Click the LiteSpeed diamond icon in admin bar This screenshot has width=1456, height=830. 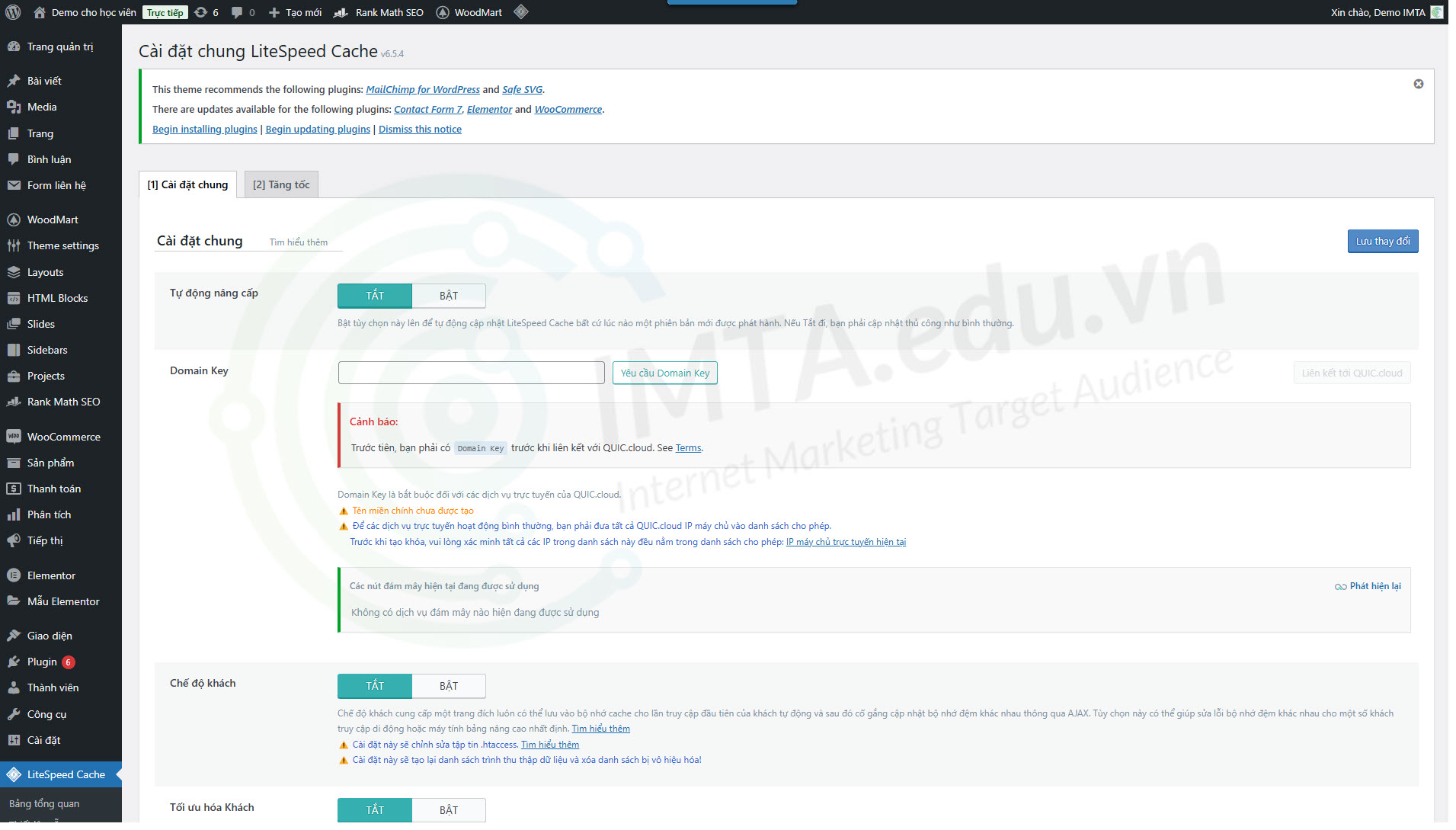pyautogui.click(x=521, y=11)
